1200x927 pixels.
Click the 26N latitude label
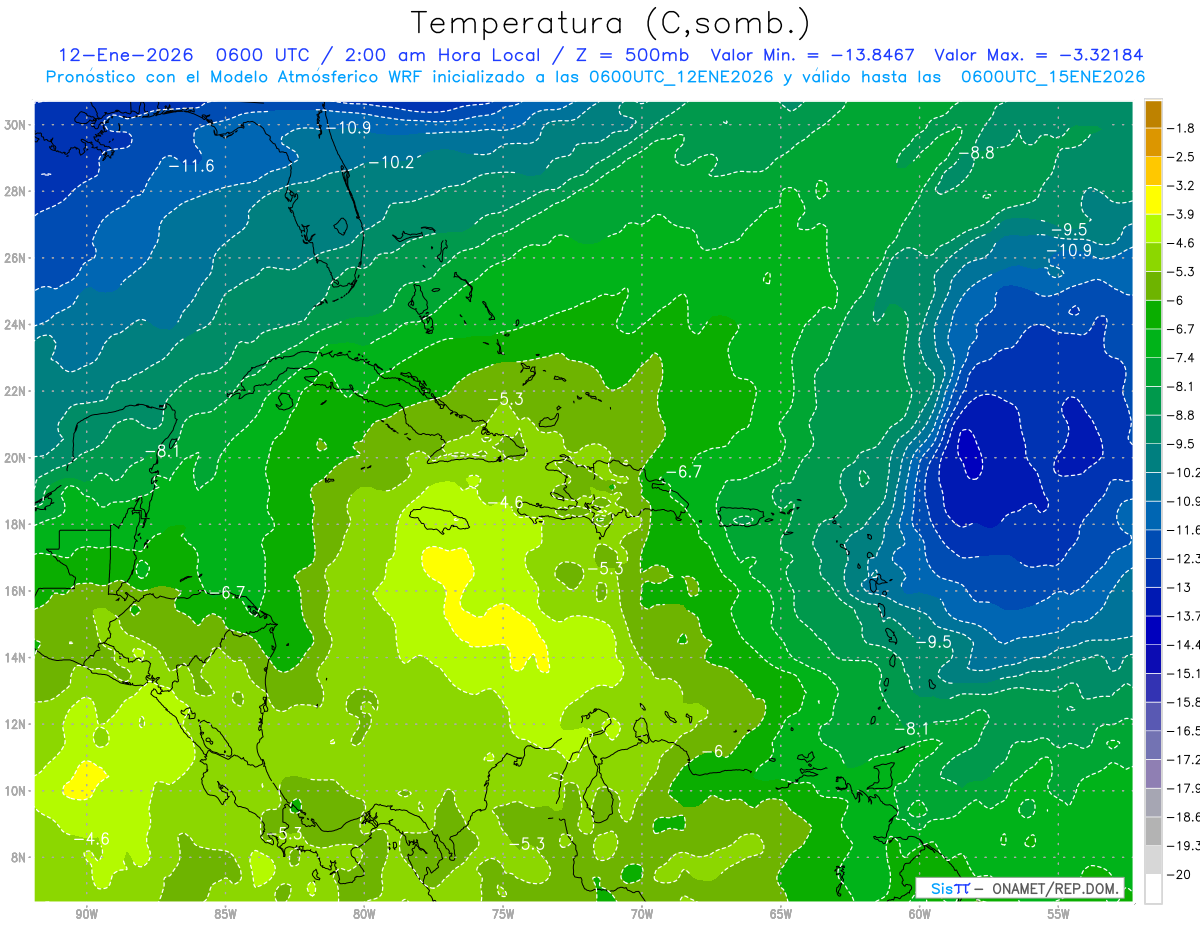point(17,258)
